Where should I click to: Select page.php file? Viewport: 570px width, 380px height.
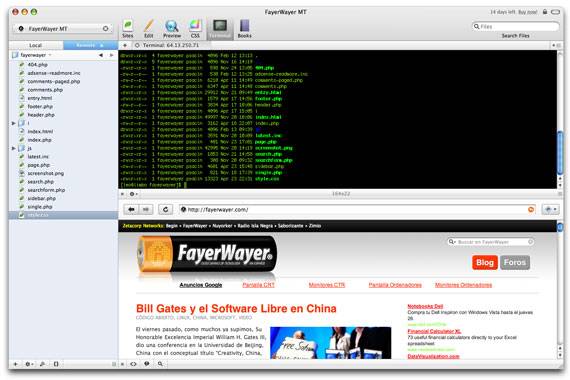tap(39, 165)
